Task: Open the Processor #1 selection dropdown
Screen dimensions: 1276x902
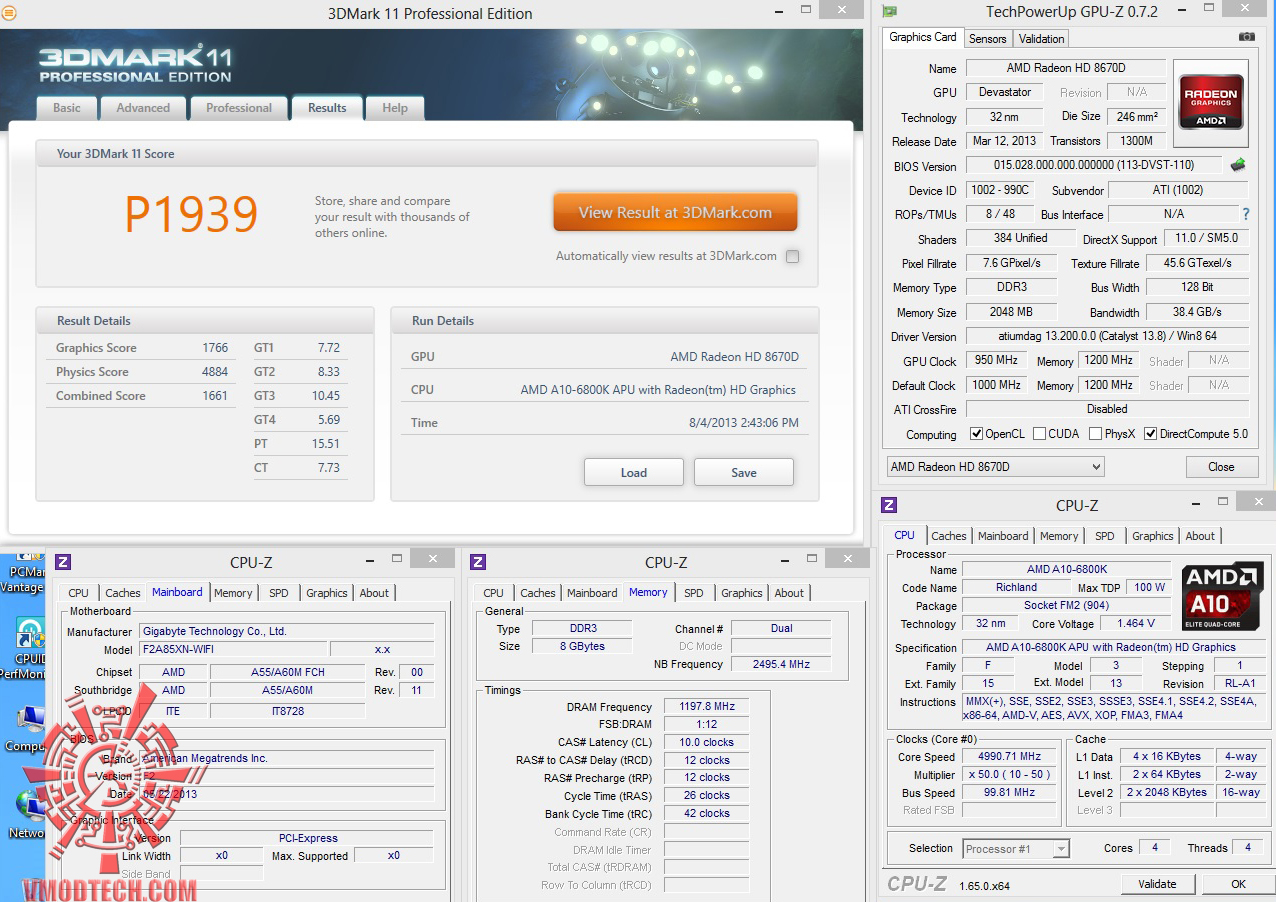Action: [x=1016, y=848]
